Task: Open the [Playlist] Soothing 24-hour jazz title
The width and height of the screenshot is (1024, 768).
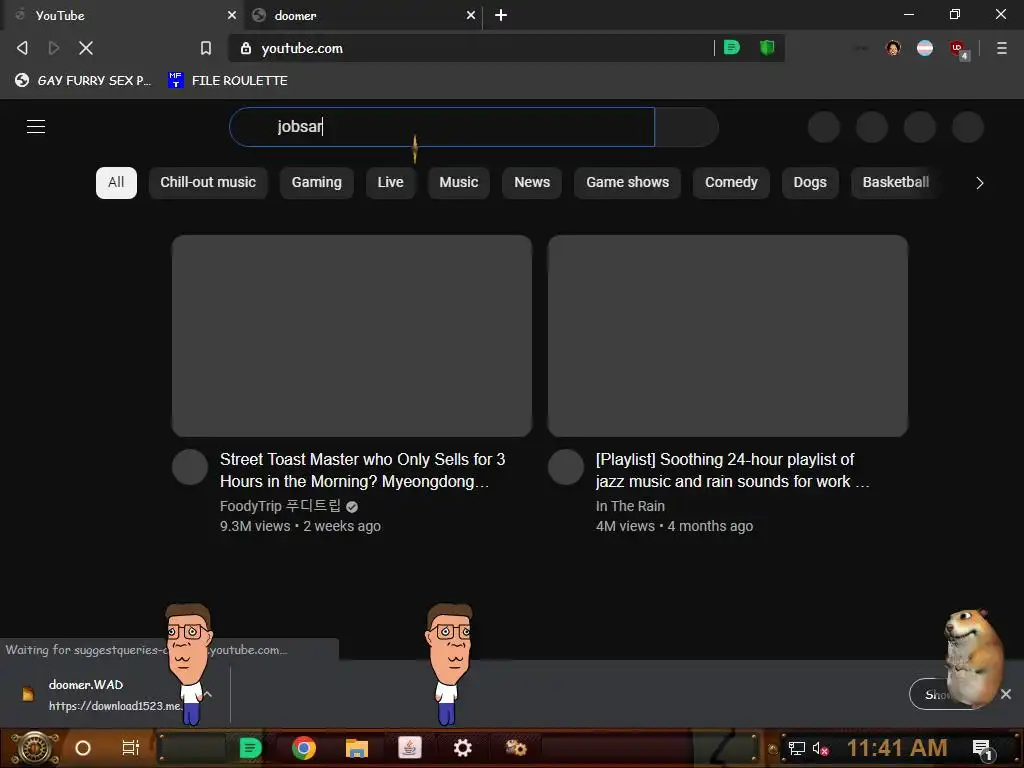Action: click(x=733, y=470)
